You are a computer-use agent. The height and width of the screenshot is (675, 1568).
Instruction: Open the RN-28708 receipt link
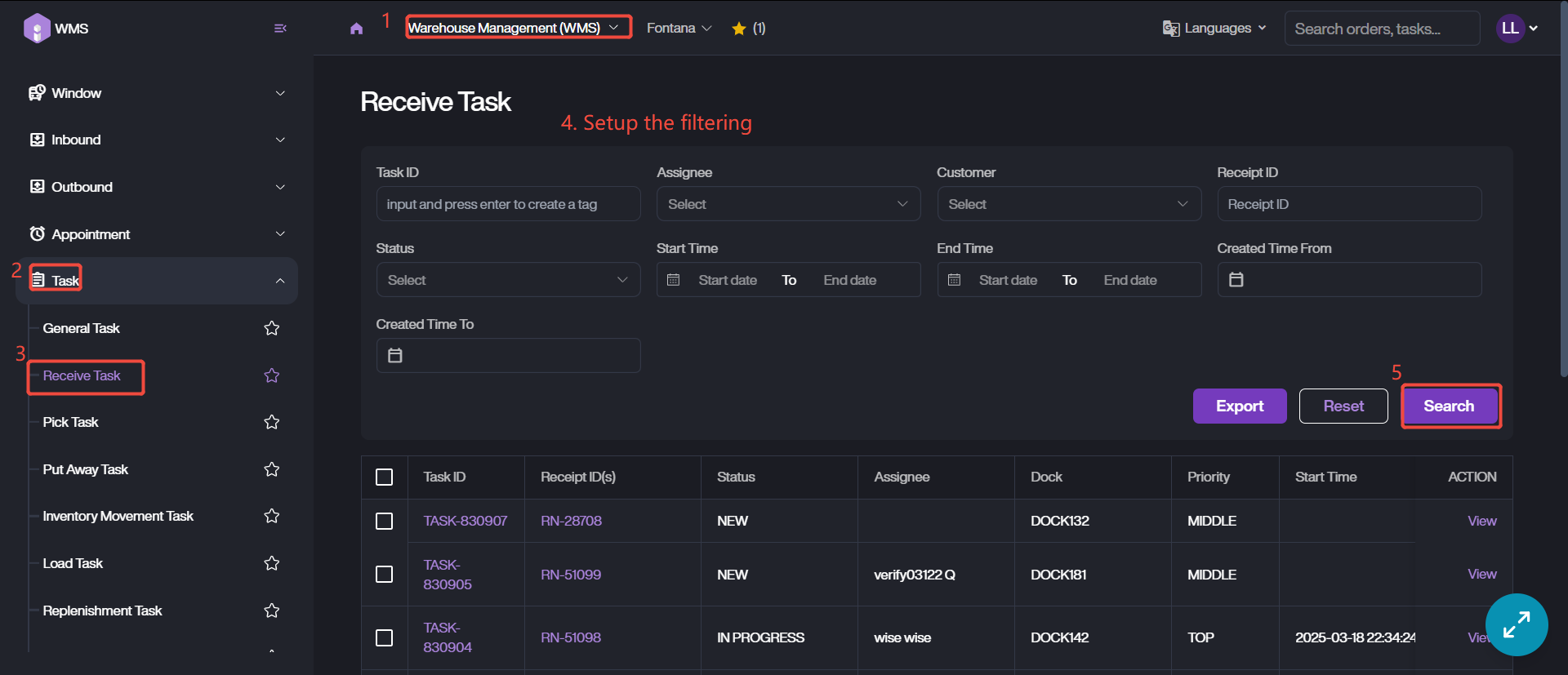pos(571,521)
